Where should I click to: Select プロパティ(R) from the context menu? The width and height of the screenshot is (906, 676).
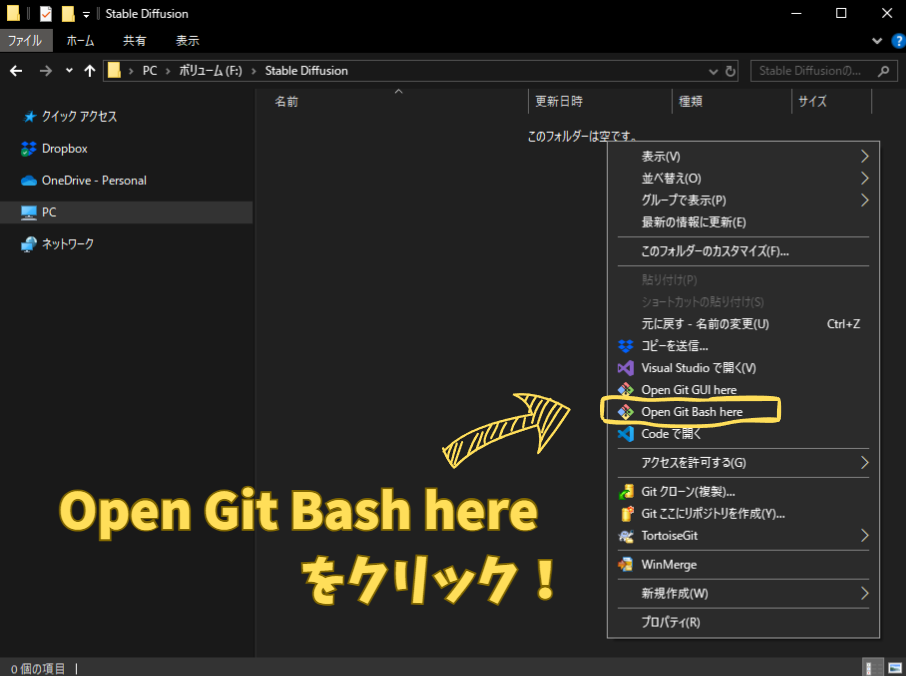click(670, 622)
